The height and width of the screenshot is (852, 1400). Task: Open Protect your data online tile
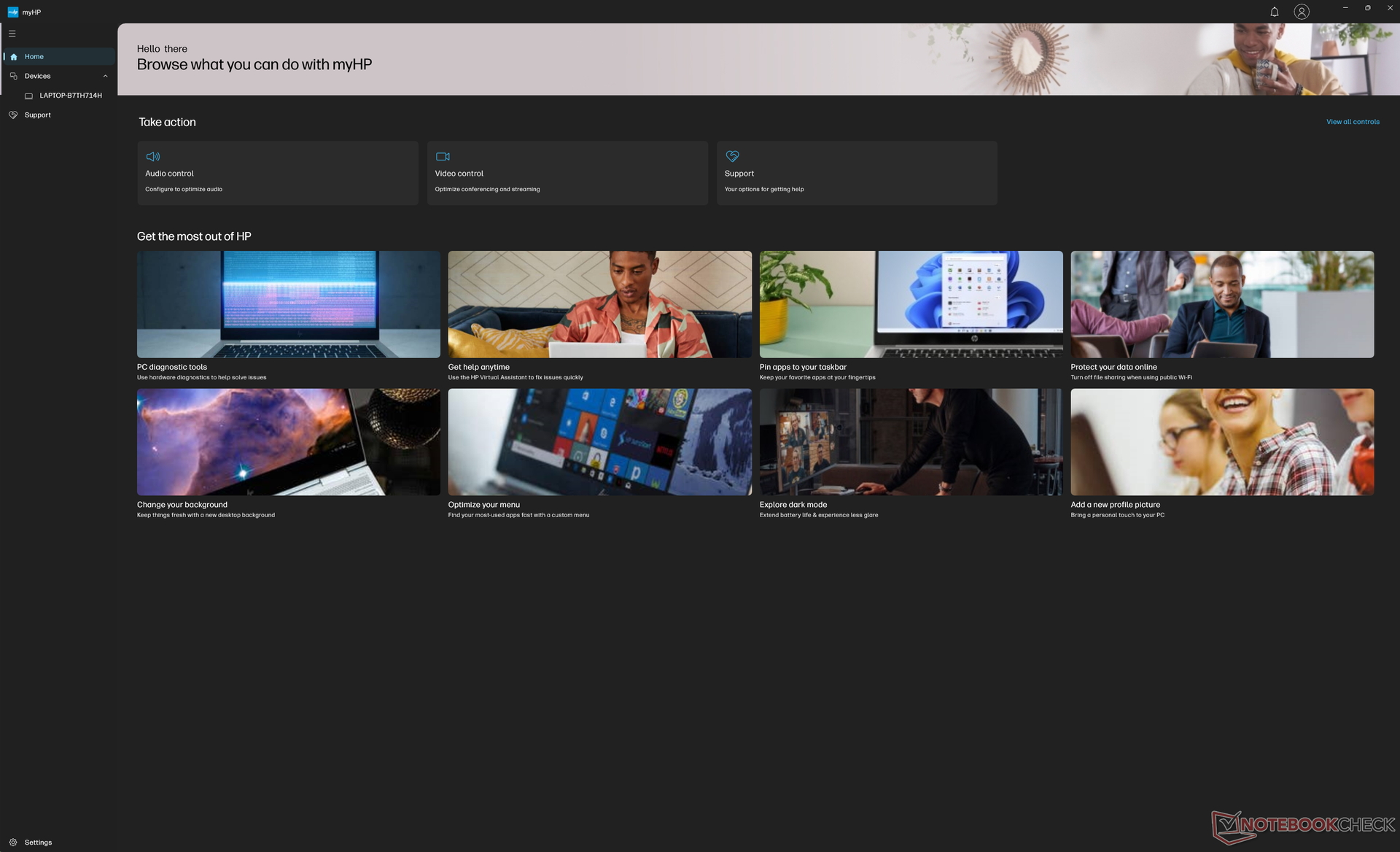(1221, 304)
